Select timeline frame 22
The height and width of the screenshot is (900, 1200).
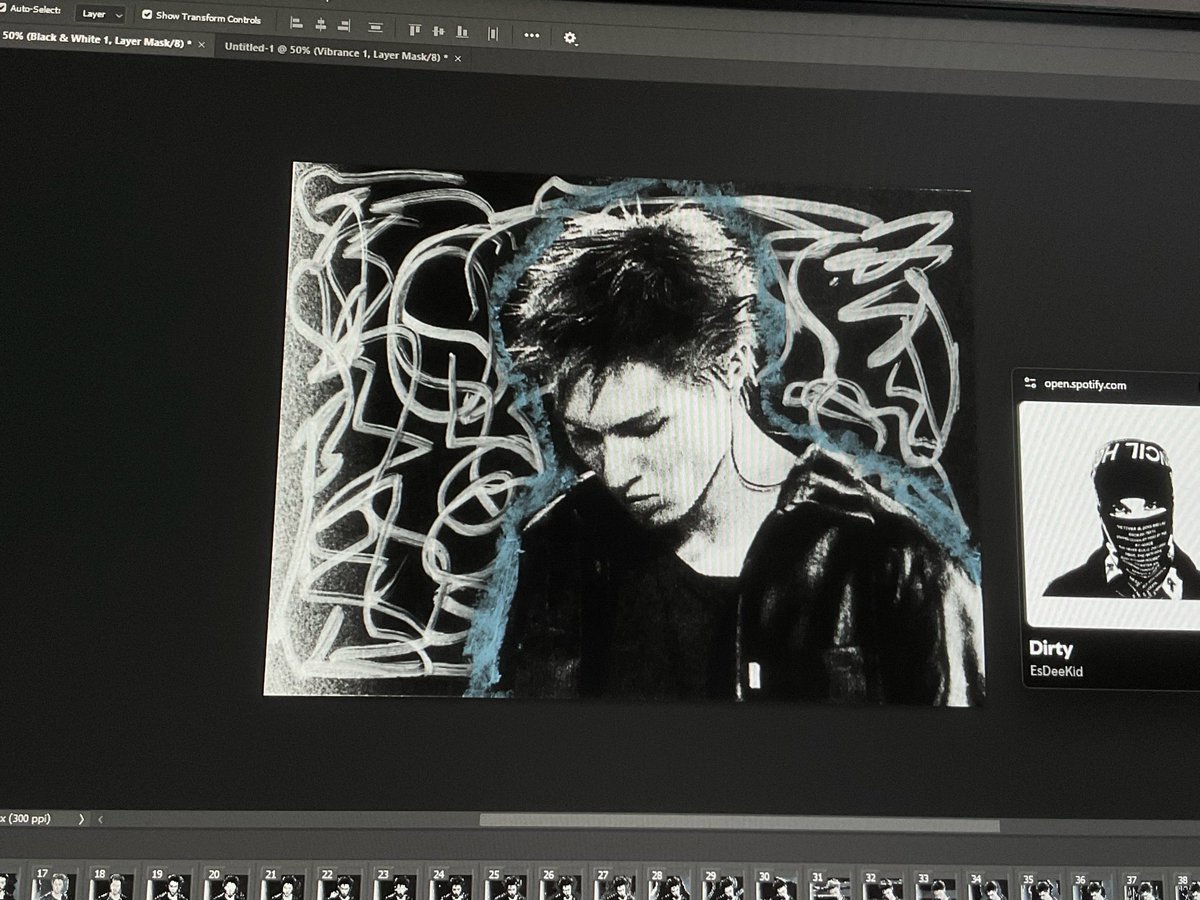click(x=339, y=884)
